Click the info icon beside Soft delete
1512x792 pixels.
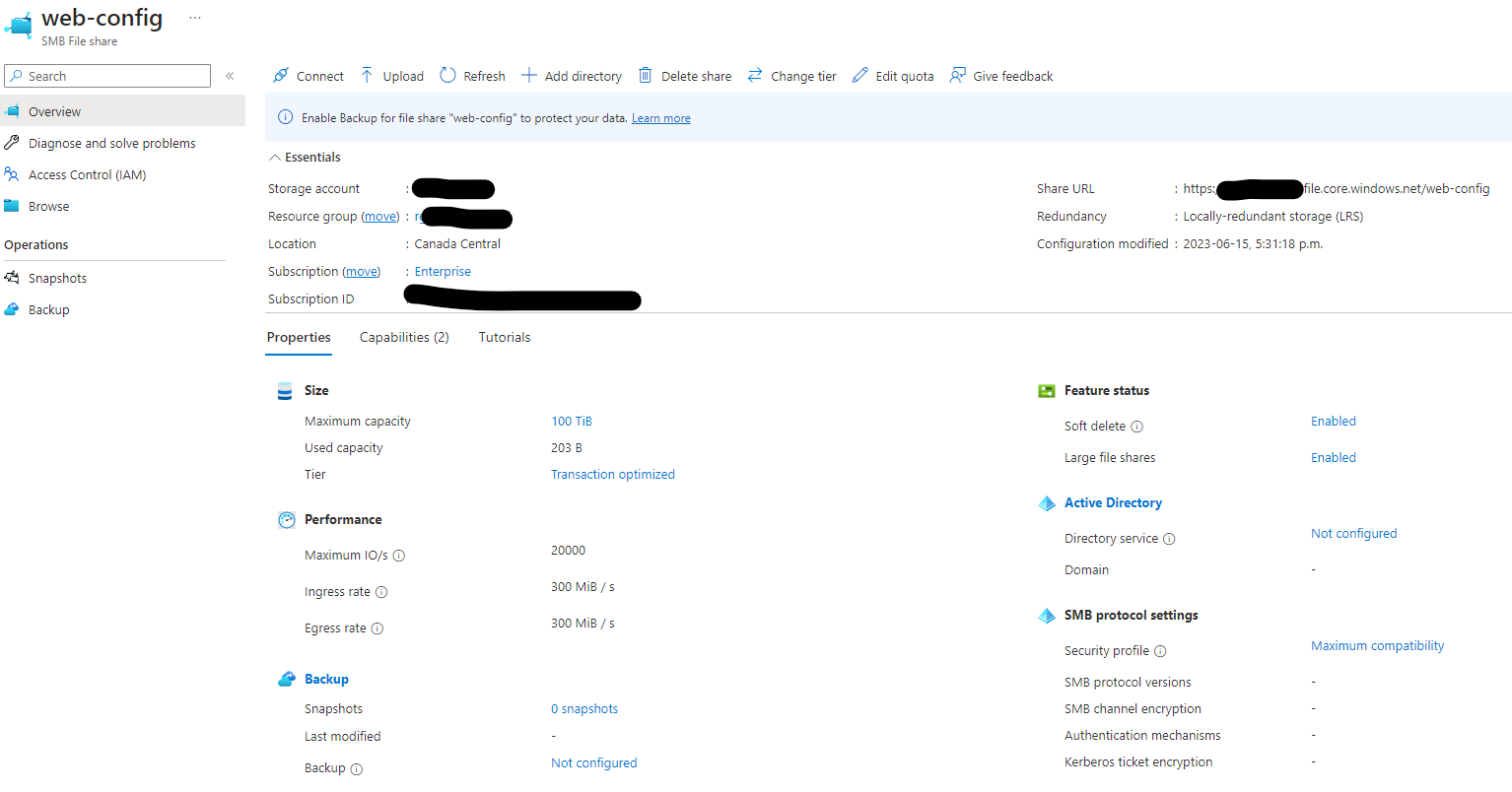click(1136, 427)
